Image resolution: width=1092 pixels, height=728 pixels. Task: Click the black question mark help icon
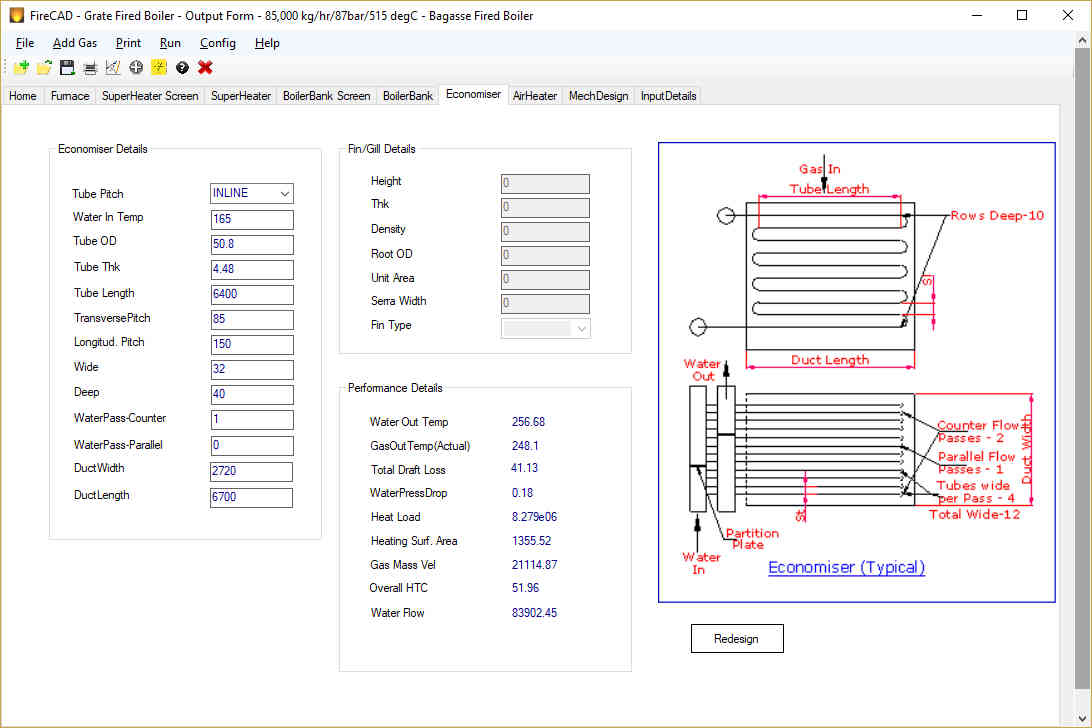click(182, 68)
